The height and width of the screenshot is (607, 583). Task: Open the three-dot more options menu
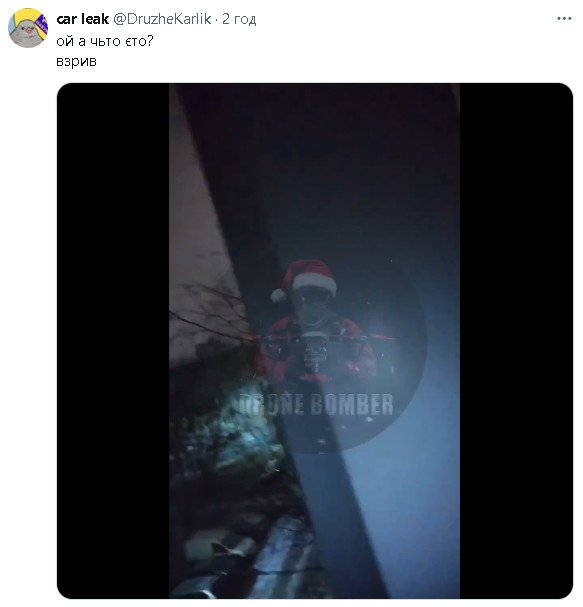coord(564,18)
